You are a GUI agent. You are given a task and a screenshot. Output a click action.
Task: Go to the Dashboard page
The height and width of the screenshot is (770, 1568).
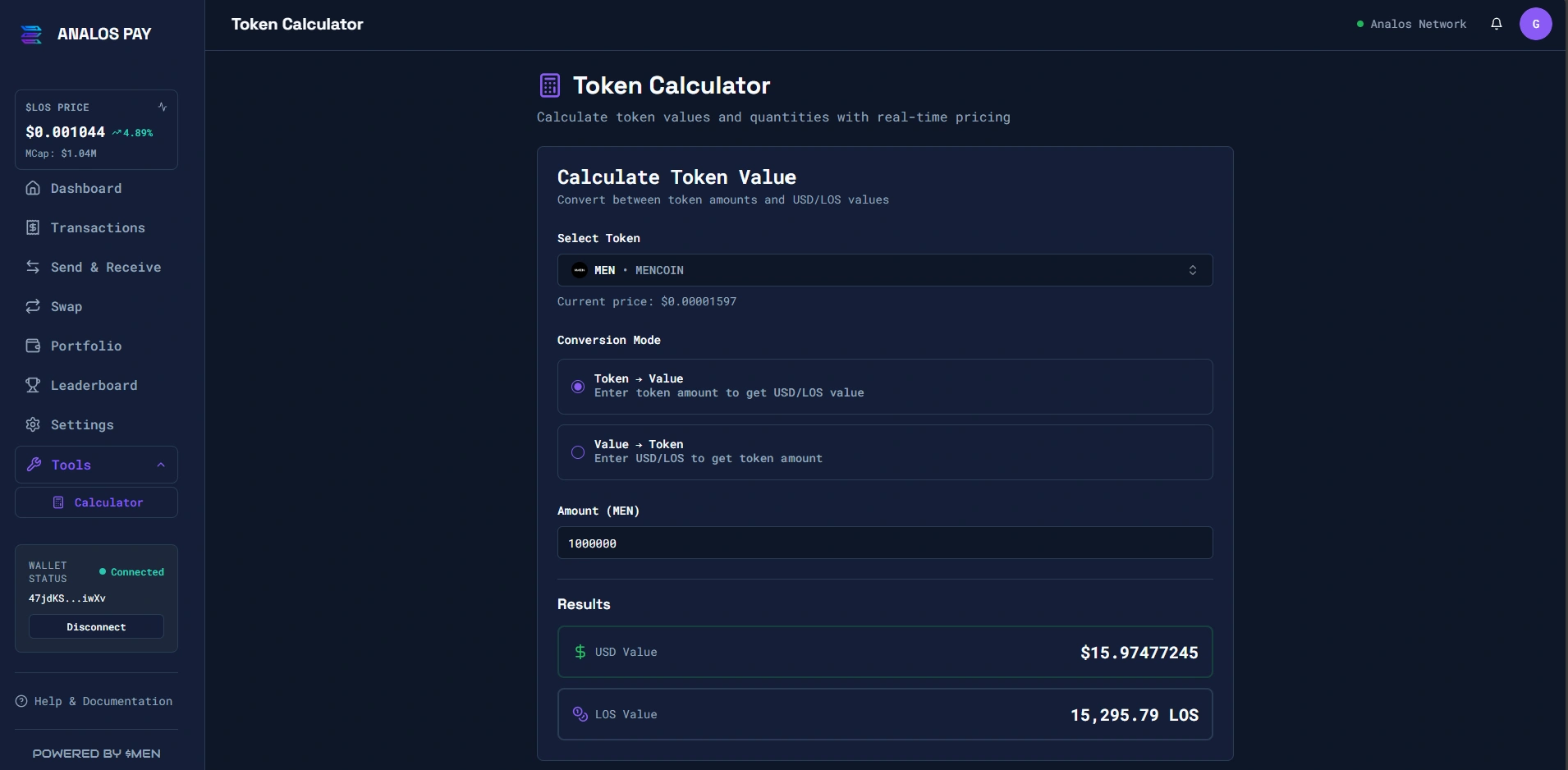point(85,189)
